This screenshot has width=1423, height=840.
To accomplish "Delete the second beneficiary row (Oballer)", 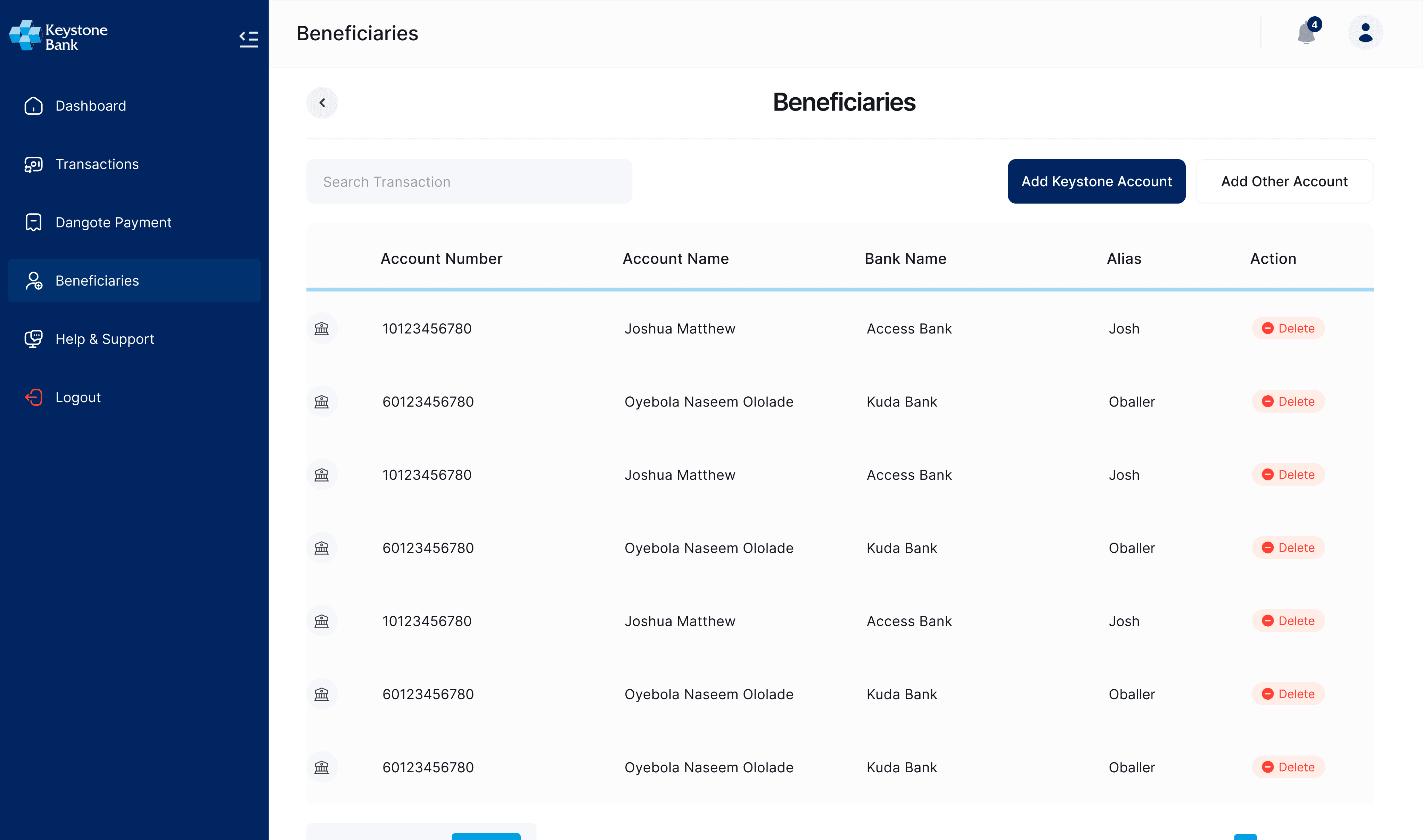I will [x=1288, y=401].
